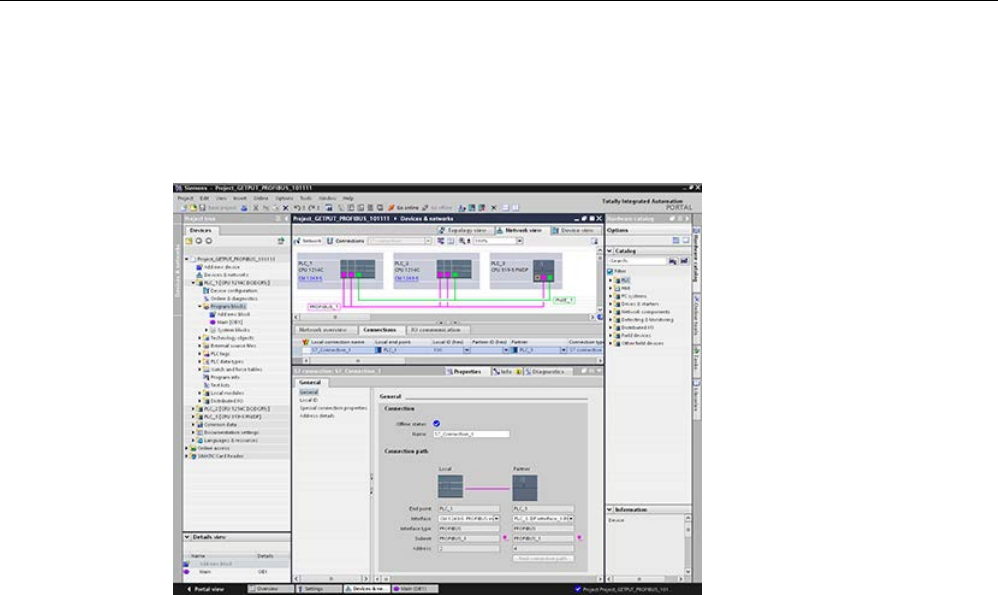Select Text lists in project tree

pyautogui.click(x=216, y=385)
